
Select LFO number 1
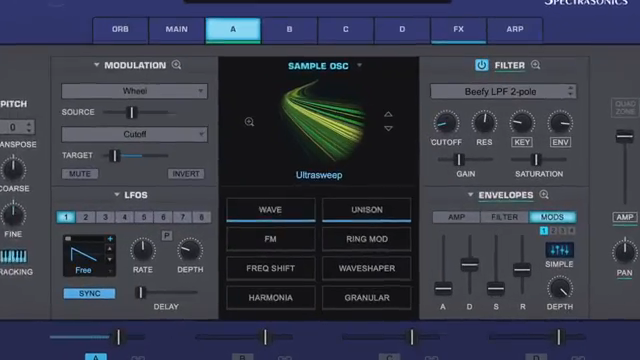coord(66,217)
